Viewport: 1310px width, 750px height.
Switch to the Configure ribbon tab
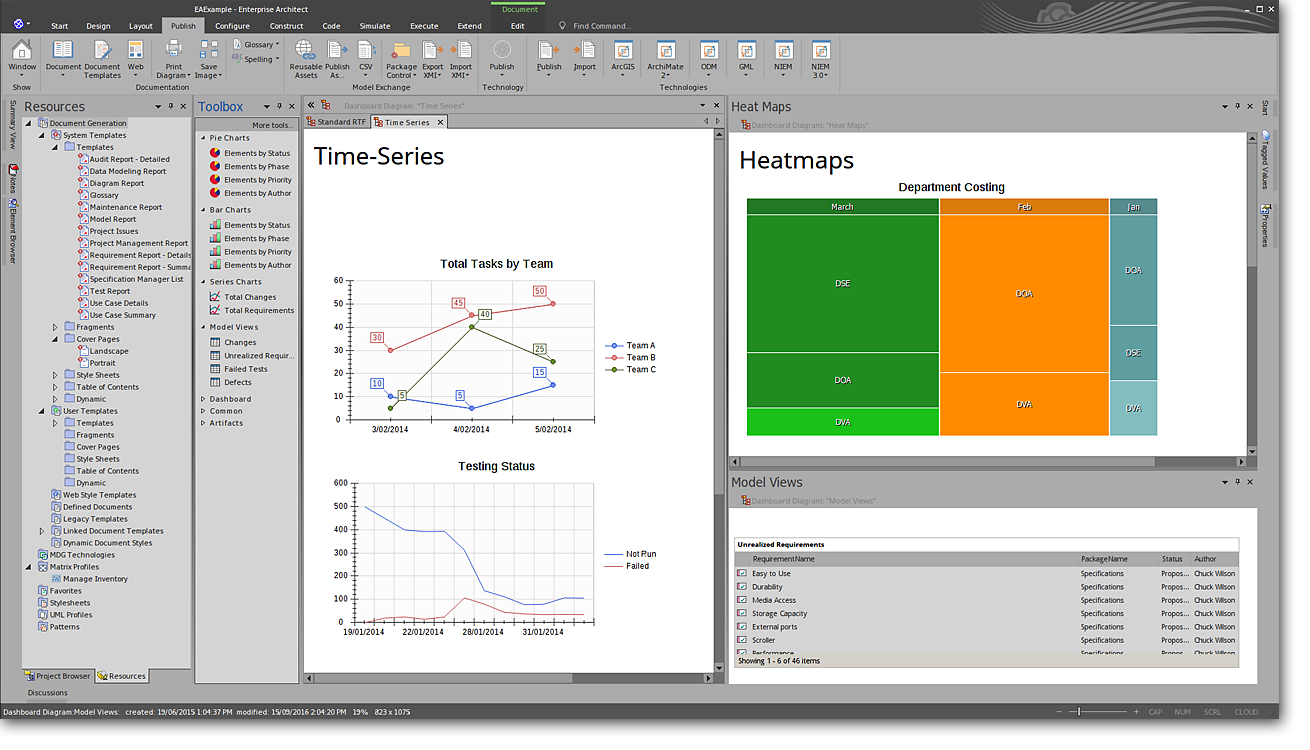click(233, 26)
